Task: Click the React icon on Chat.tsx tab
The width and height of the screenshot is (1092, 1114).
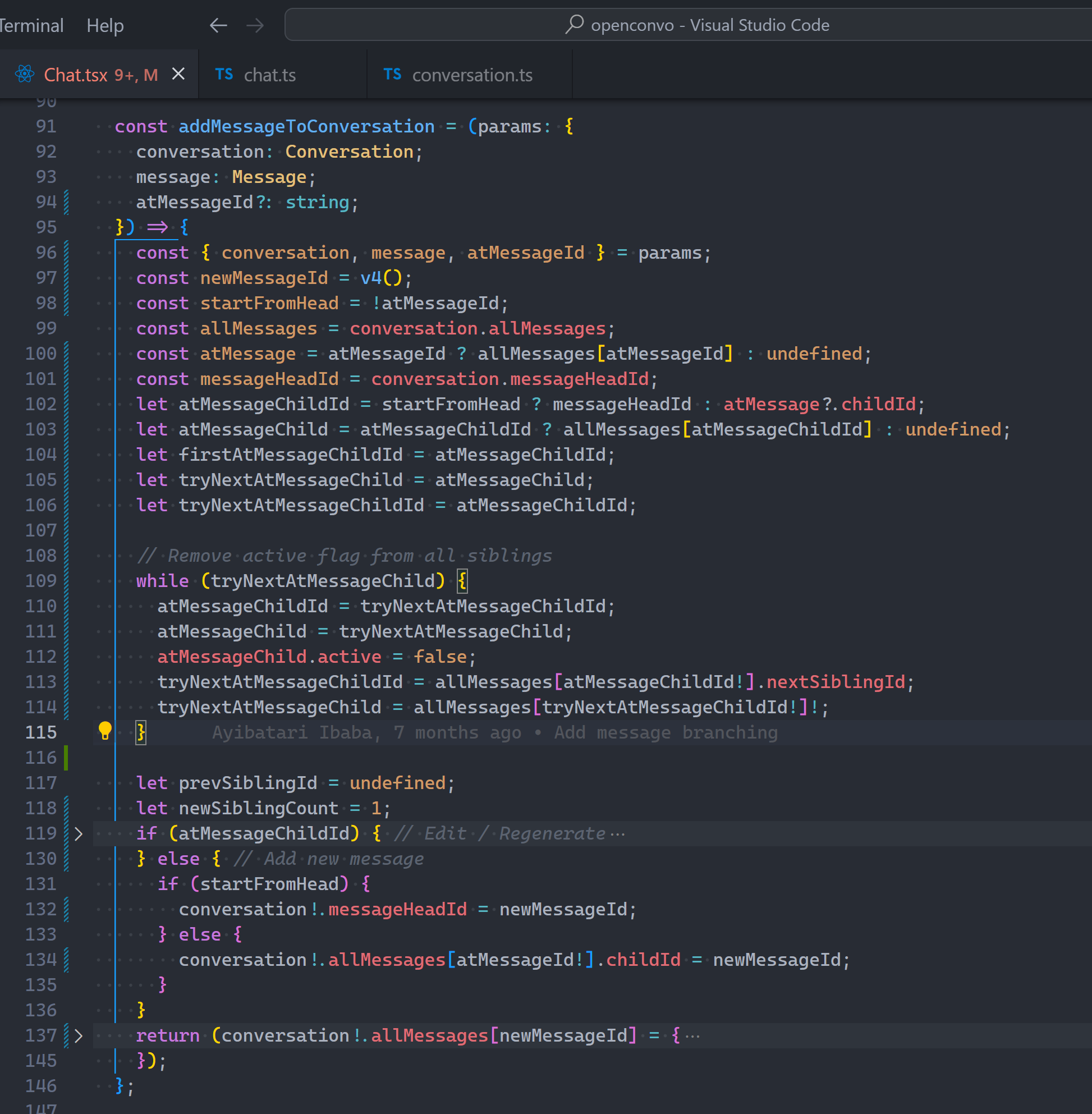Action: (25, 75)
